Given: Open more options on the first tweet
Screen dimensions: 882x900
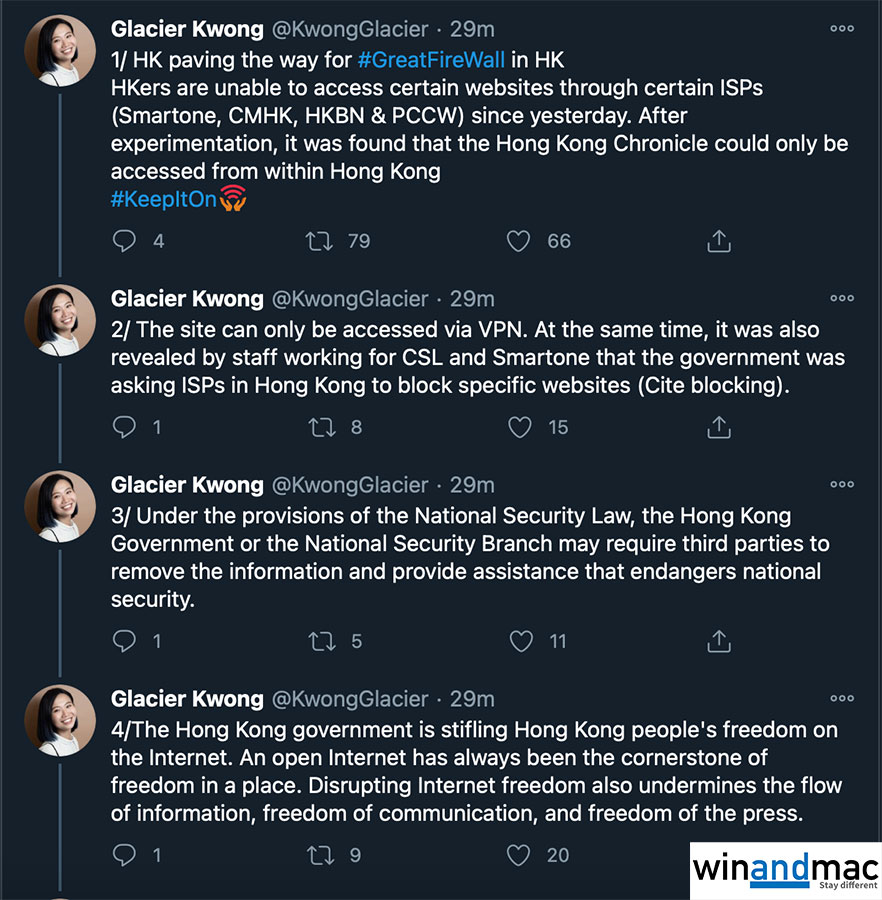Looking at the screenshot, I should pos(842,29).
